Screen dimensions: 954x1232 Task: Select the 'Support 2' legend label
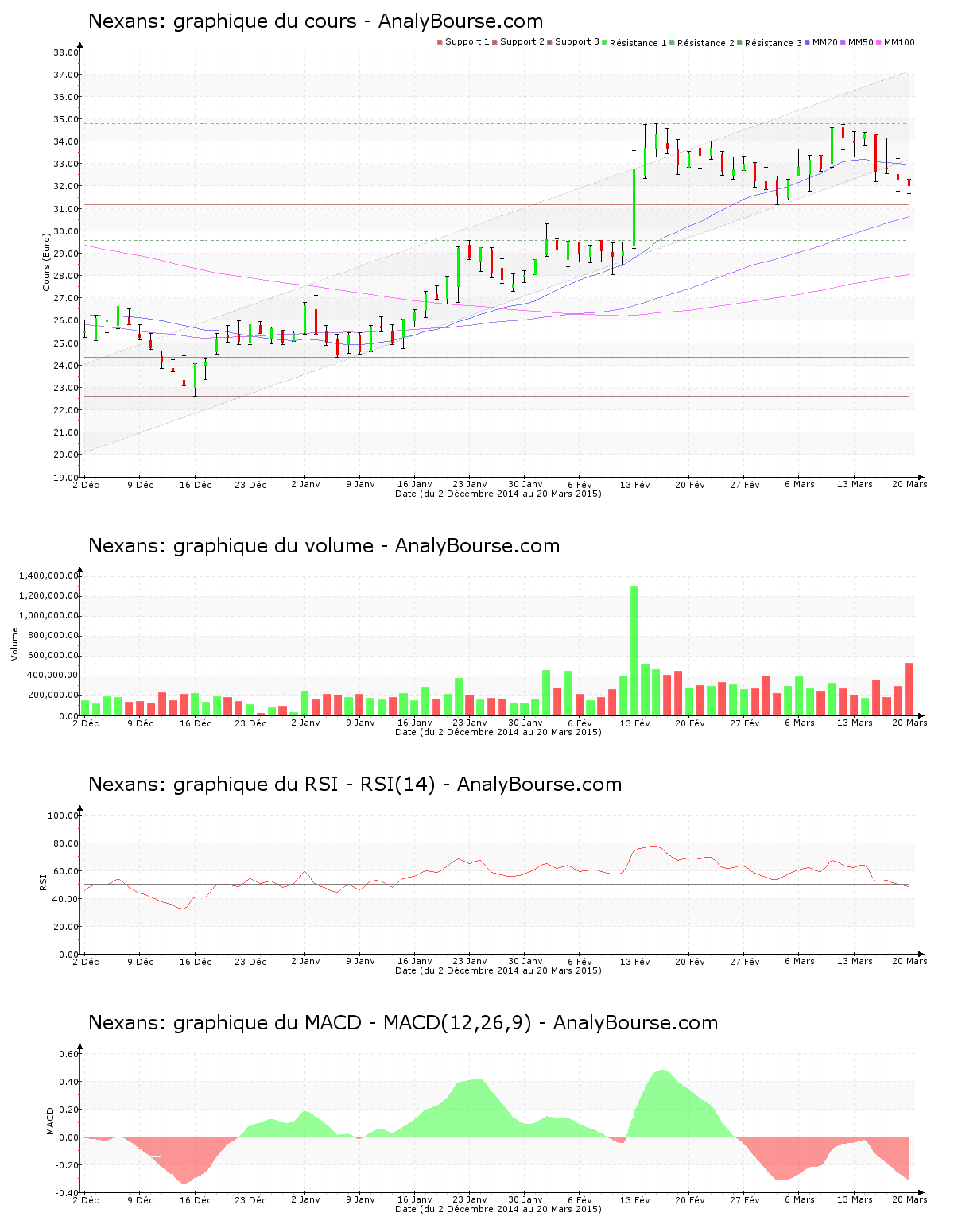pyautogui.click(x=522, y=42)
